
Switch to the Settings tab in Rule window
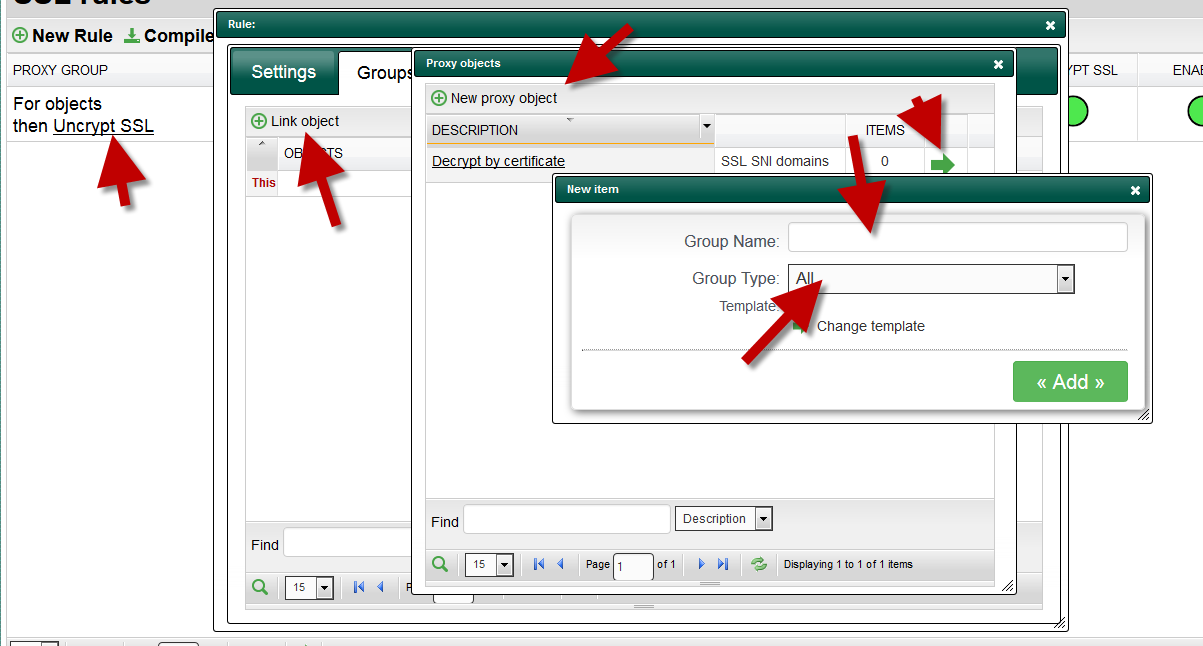pos(283,72)
